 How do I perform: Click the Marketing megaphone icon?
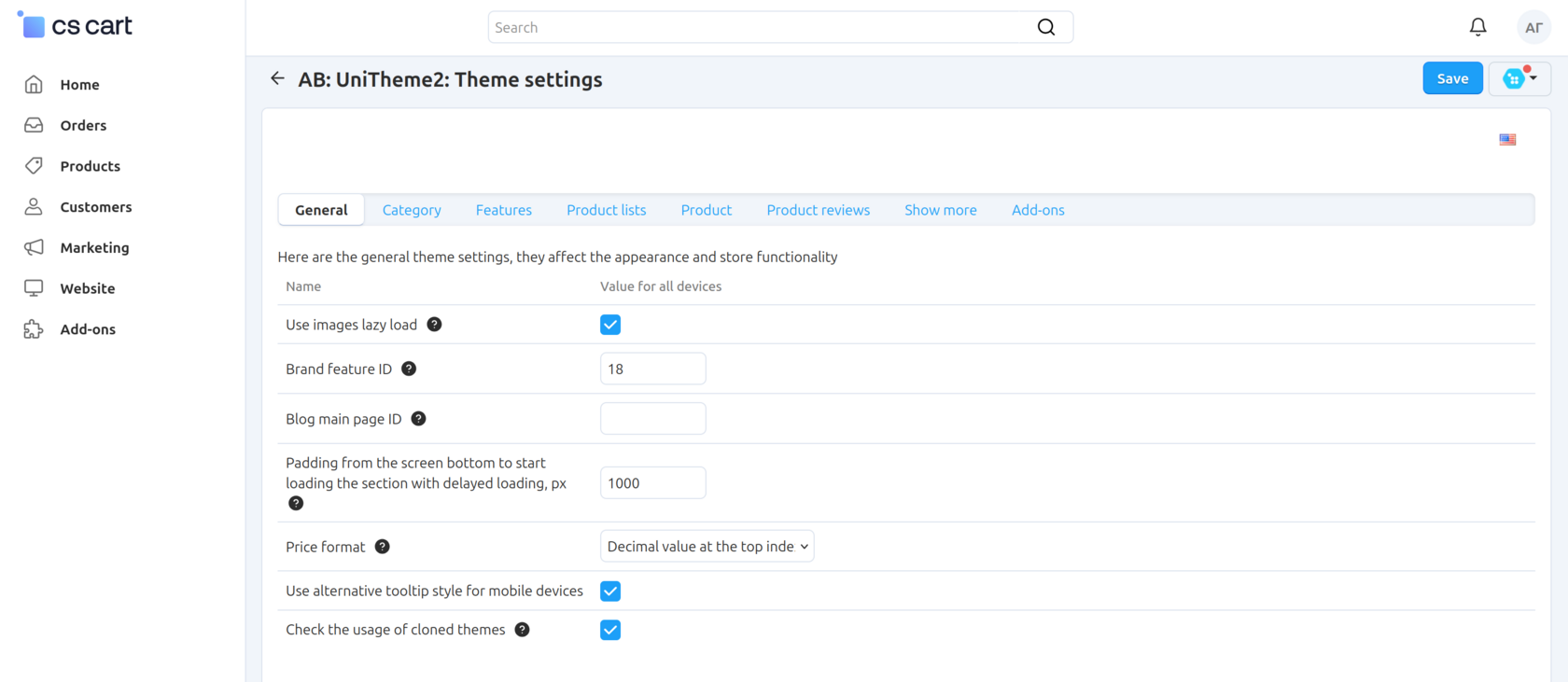pos(34,247)
